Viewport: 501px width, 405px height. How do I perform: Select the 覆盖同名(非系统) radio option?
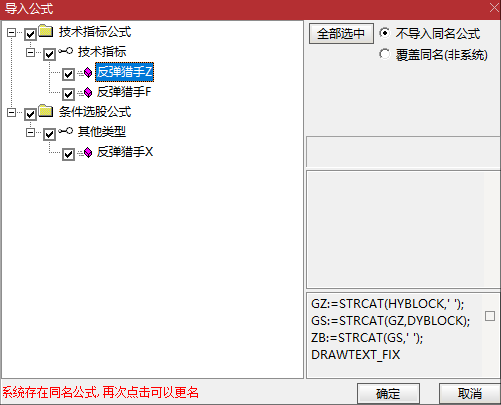click(385, 54)
